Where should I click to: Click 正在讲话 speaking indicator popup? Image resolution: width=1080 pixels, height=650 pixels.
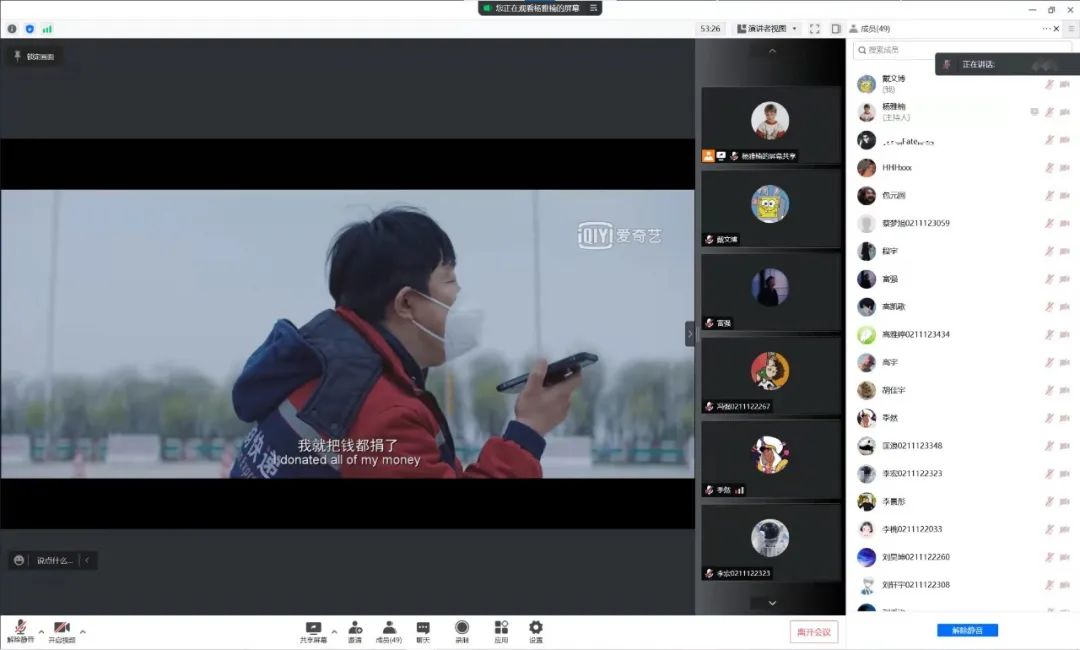point(1007,64)
